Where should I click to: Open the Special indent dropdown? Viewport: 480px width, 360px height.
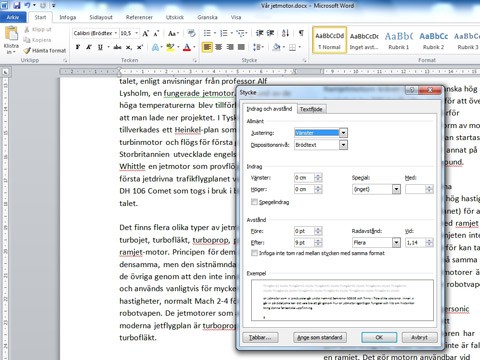pos(396,189)
